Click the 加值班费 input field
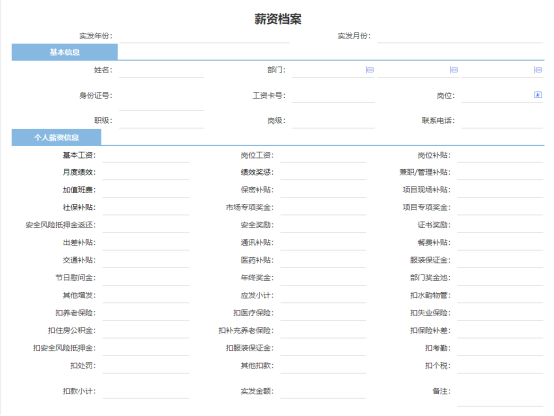 146,191
